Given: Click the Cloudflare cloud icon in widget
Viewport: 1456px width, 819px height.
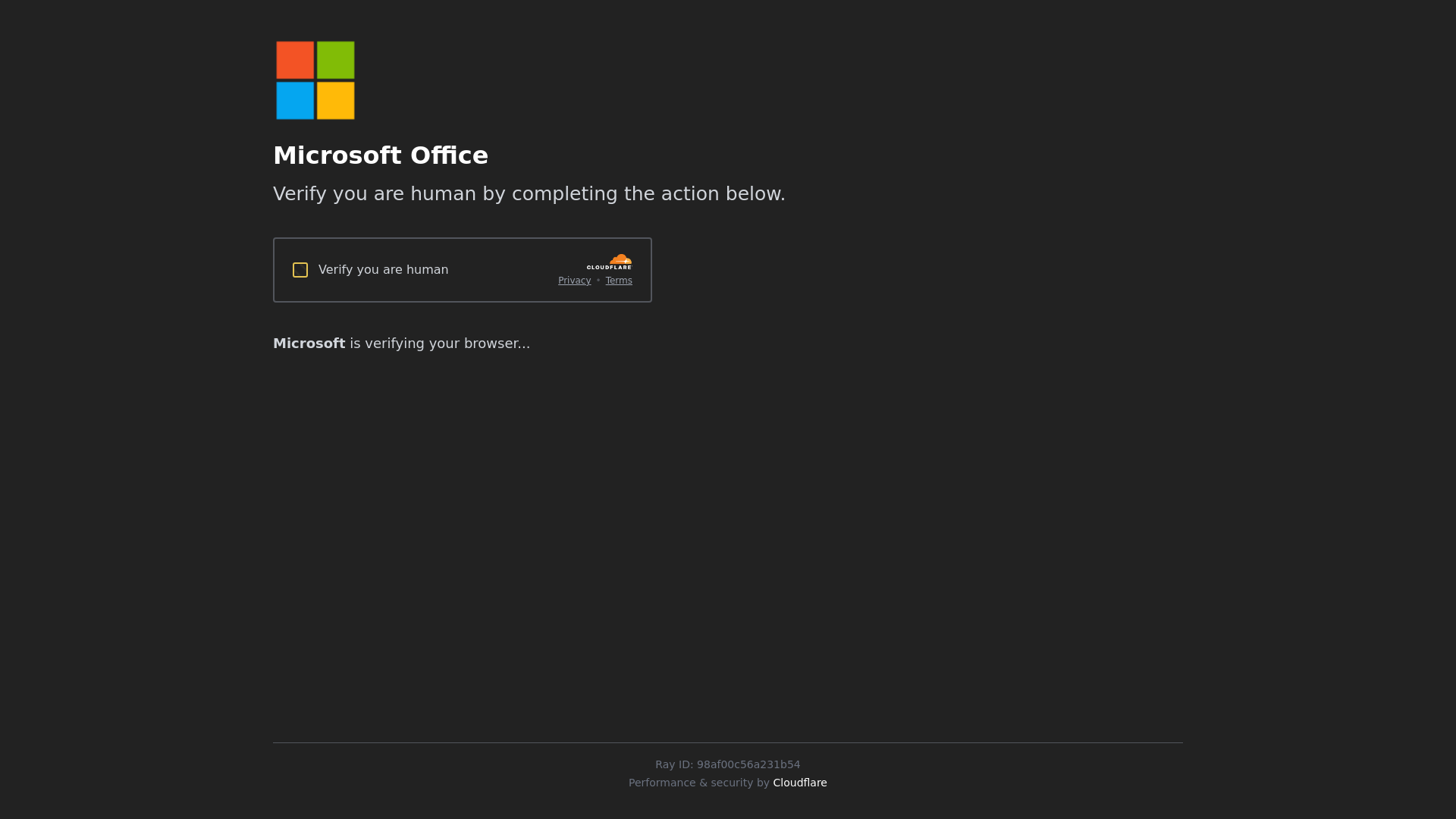Looking at the screenshot, I should coord(620,259).
